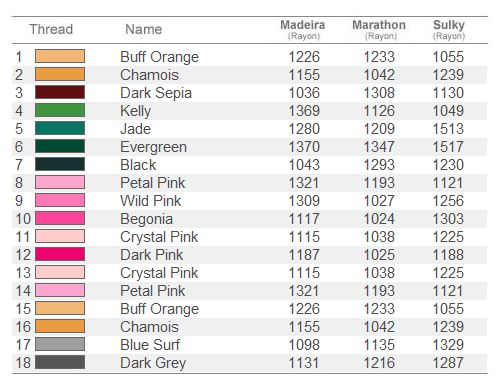Select the Chamois name in row 16
The image size is (500, 384).
149,327
